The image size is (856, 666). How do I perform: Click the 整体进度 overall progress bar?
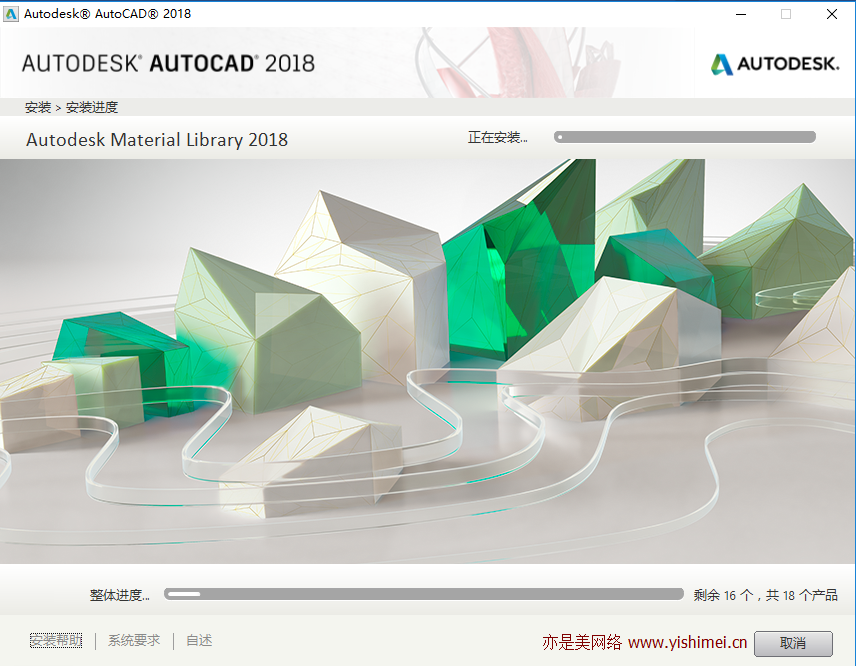(x=424, y=594)
